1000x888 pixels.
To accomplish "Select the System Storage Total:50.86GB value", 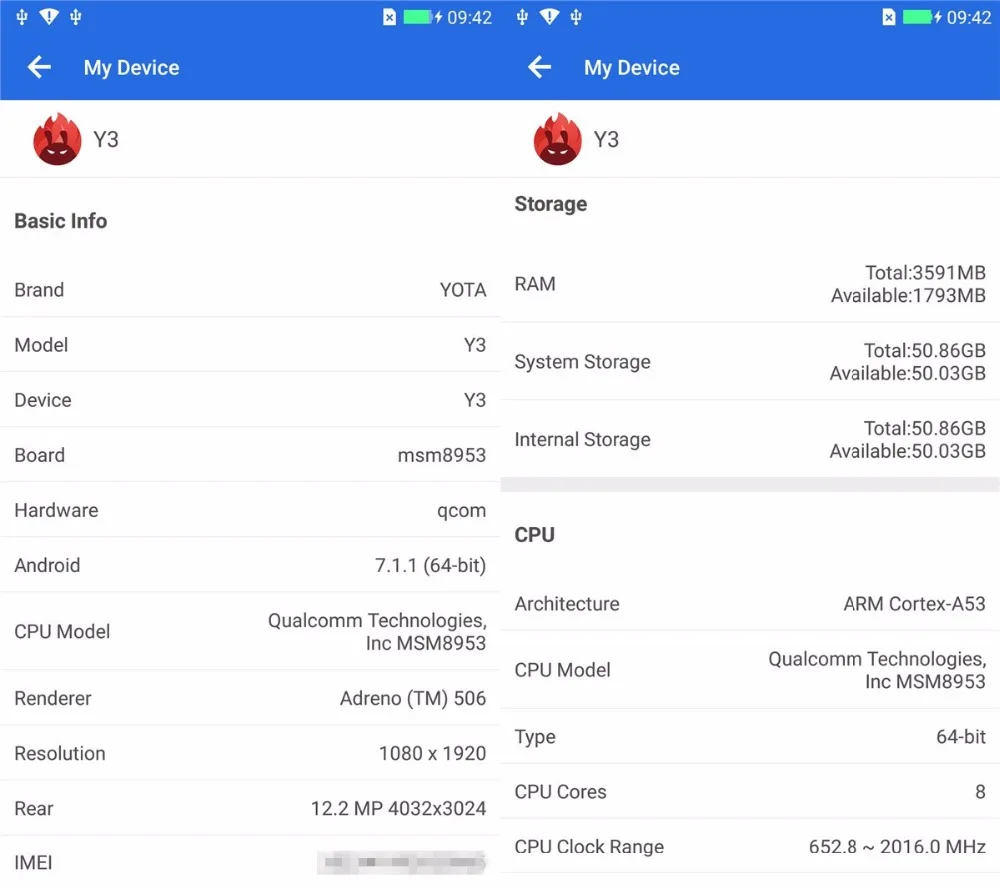I will (x=925, y=351).
